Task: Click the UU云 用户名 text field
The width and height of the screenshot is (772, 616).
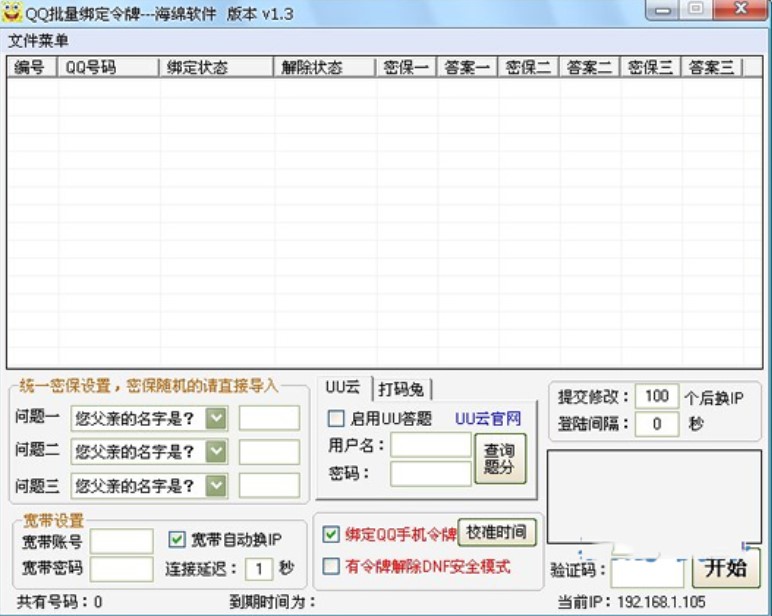Action: pos(430,445)
